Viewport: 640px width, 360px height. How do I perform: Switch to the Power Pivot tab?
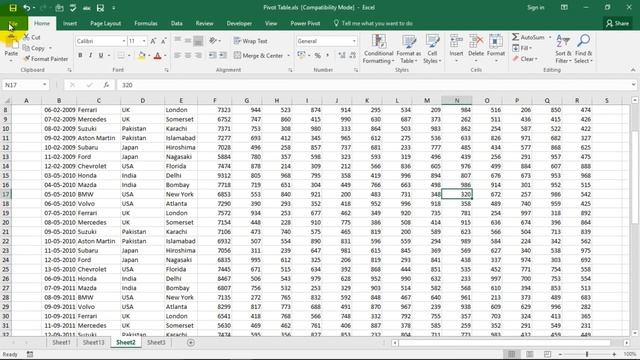[305, 23]
